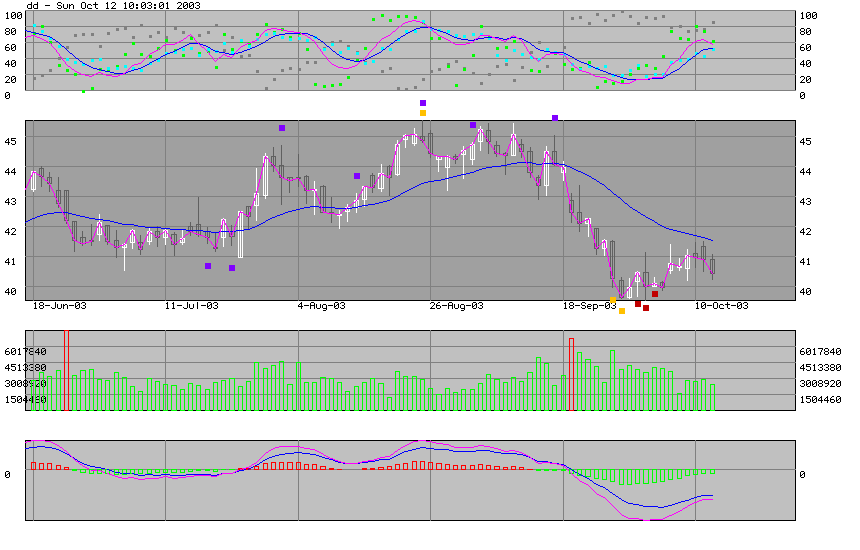
Task: Click the tall red volume bar near 18-Jun-03
Action: click(66, 370)
